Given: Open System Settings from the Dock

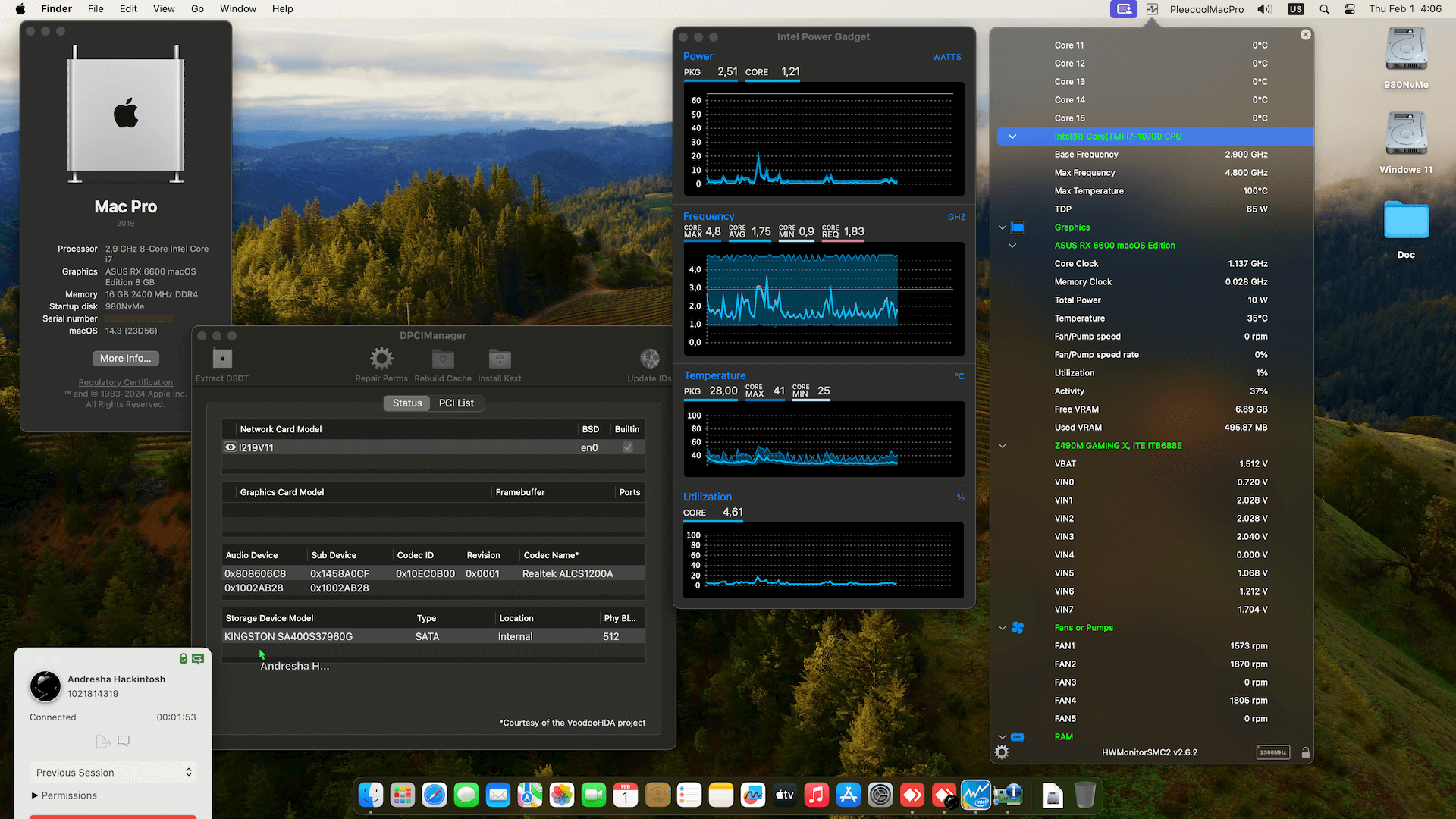Looking at the screenshot, I should click(x=880, y=795).
